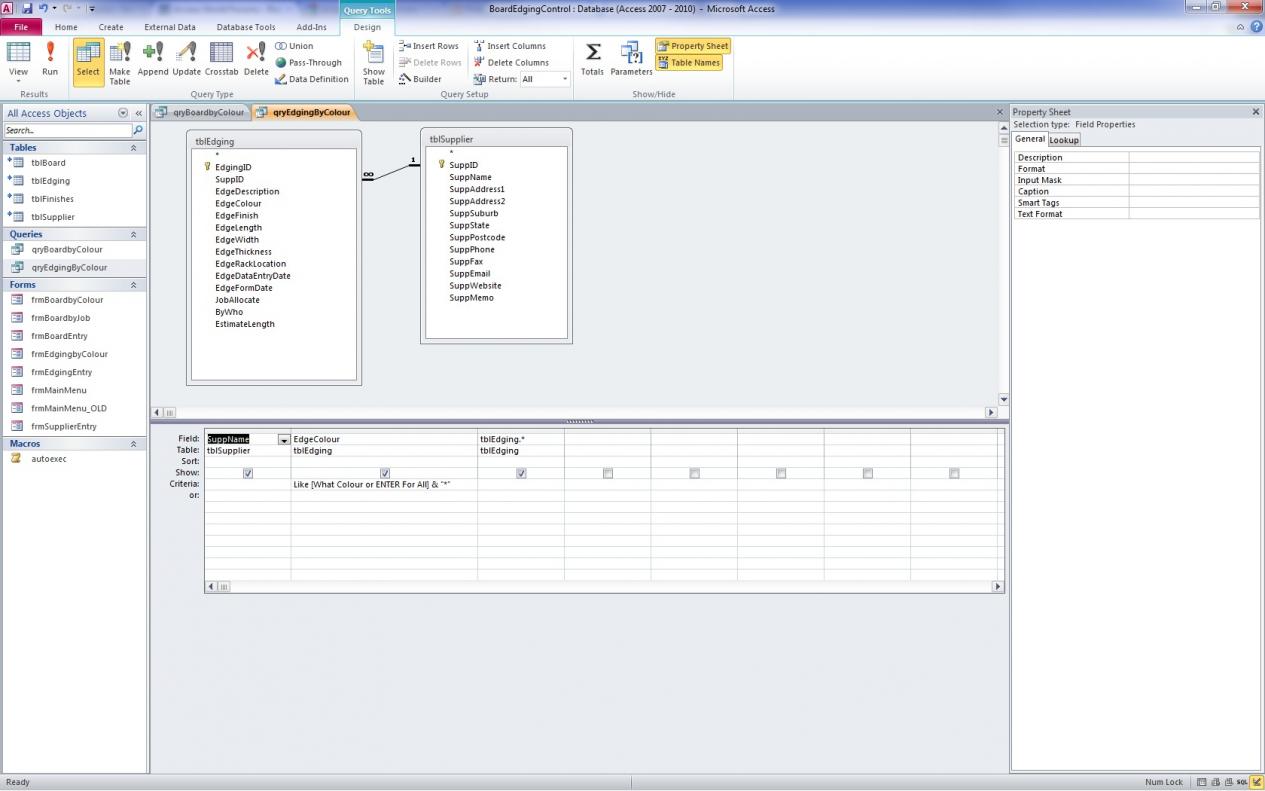Open Access Help question mark icon
This screenshot has width=1265, height=791.
point(1256,27)
